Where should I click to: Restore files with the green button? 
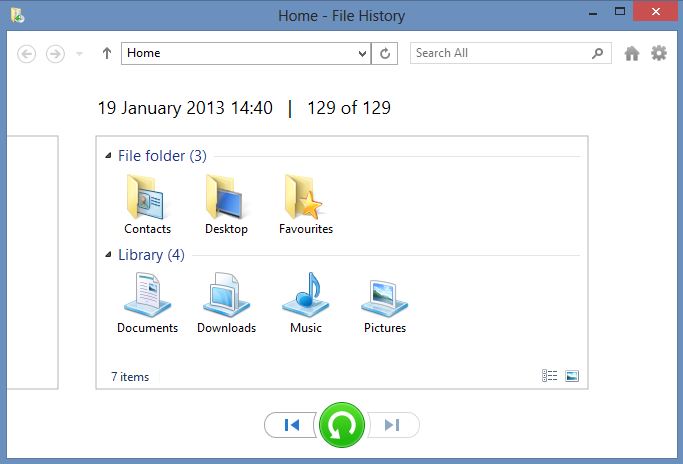pyautogui.click(x=342, y=425)
